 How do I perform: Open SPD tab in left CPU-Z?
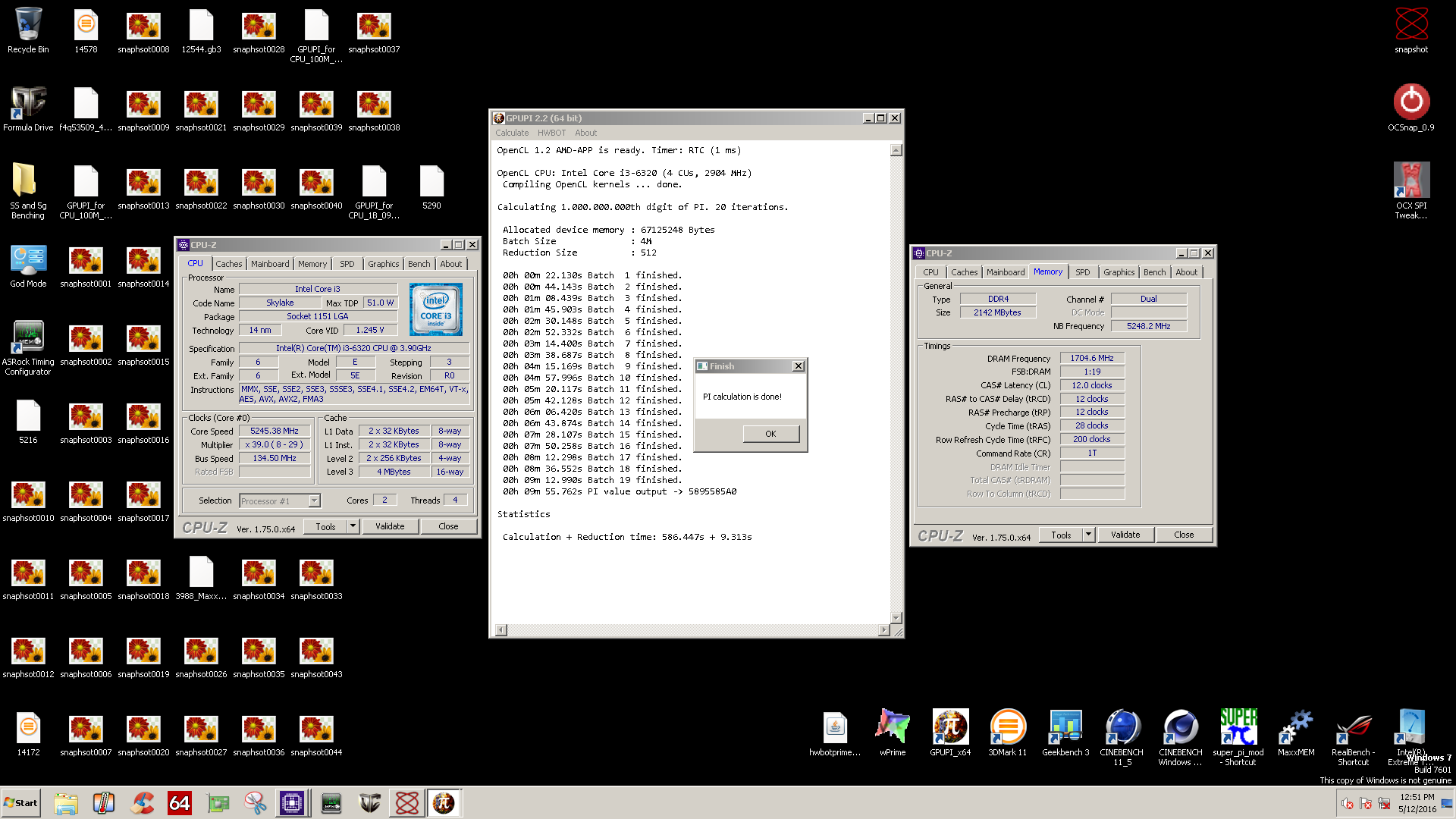[x=347, y=264]
